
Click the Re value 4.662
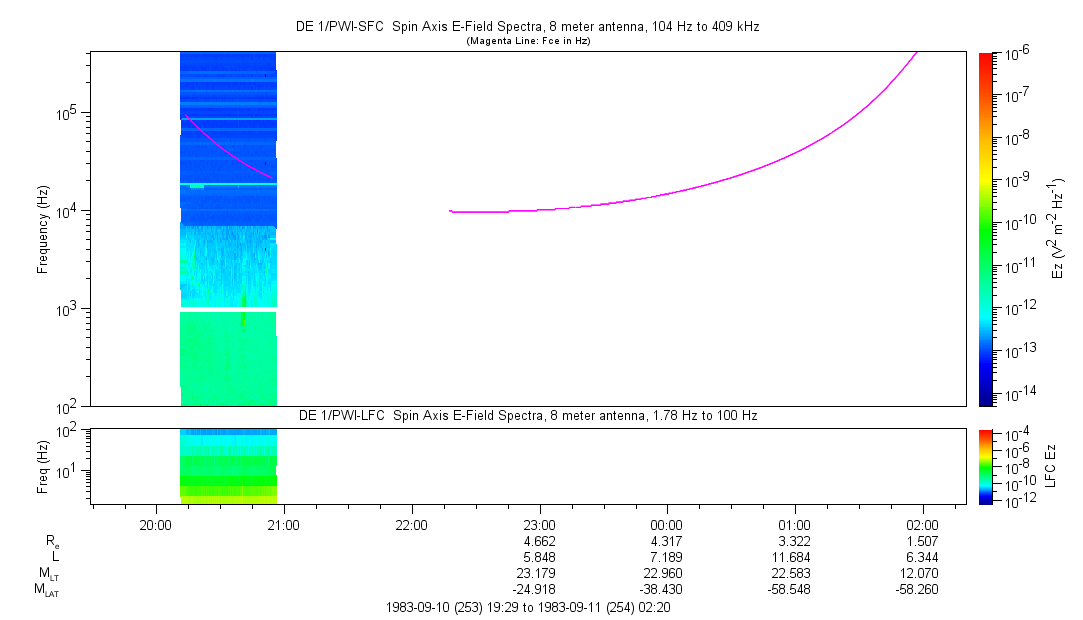click(539, 540)
